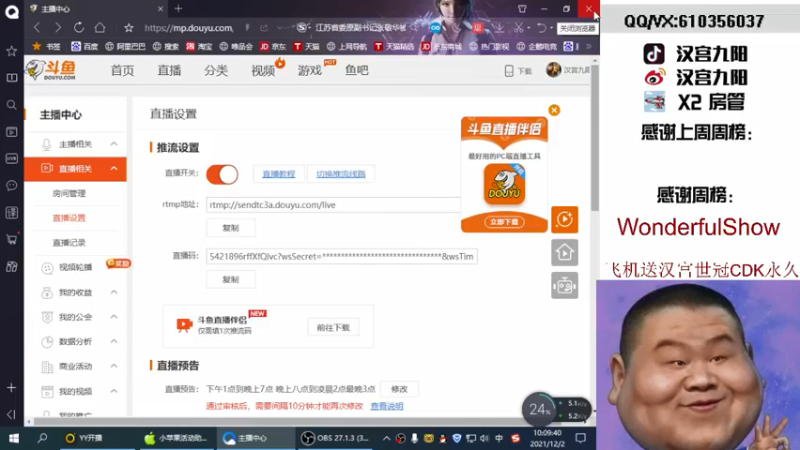Open the reading book icon in sidebar

click(x=11, y=78)
